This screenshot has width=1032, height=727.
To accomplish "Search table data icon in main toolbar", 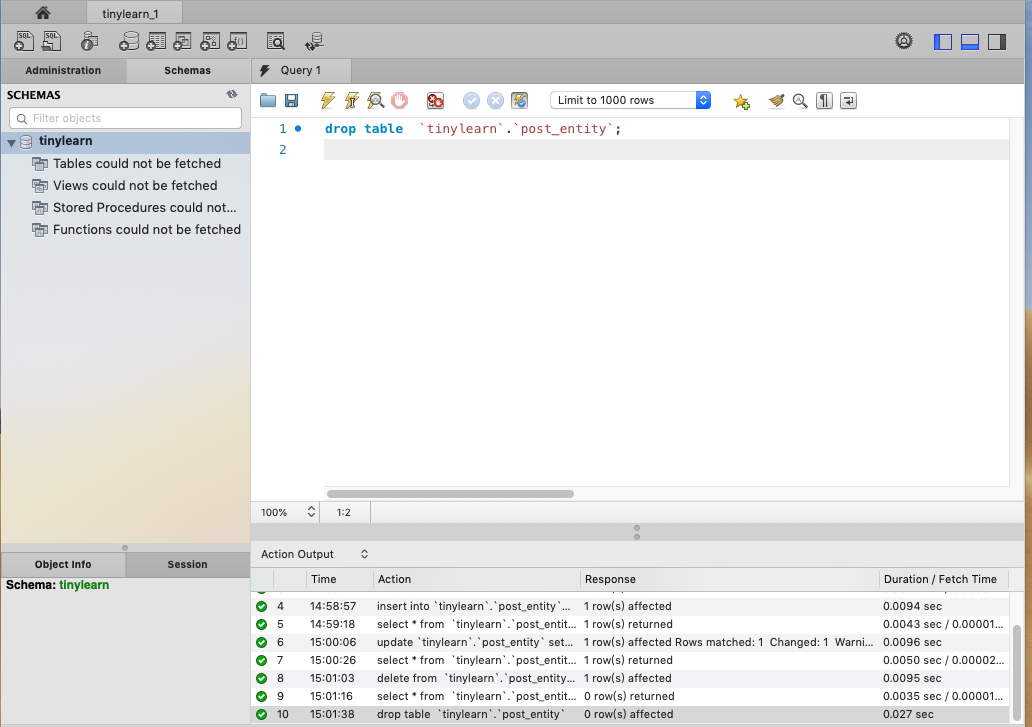I will tap(276, 41).
